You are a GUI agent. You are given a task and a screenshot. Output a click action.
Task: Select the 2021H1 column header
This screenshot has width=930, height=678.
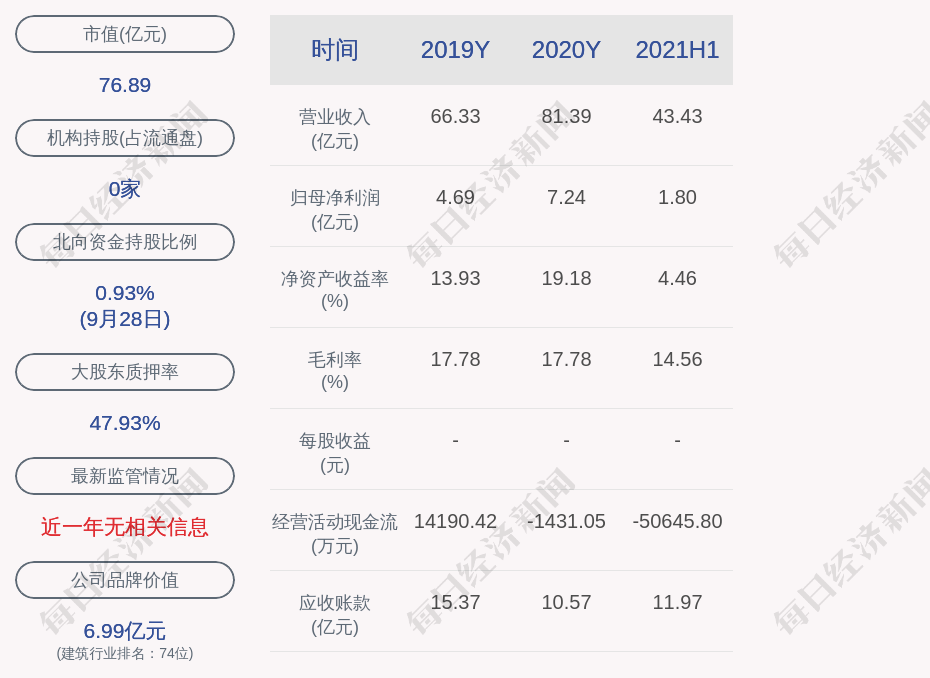[x=677, y=50]
